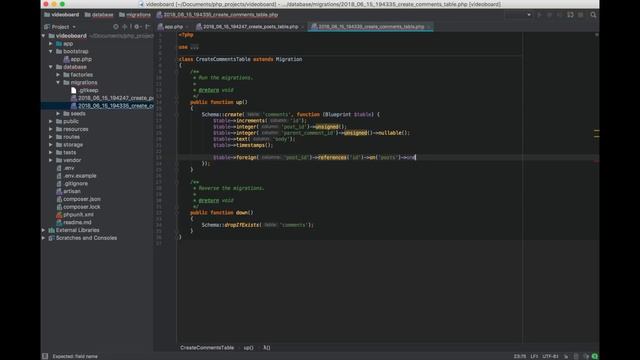Expand the factories folder
The width and height of the screenshot is (640, 360).
click(x=58, y=75)
